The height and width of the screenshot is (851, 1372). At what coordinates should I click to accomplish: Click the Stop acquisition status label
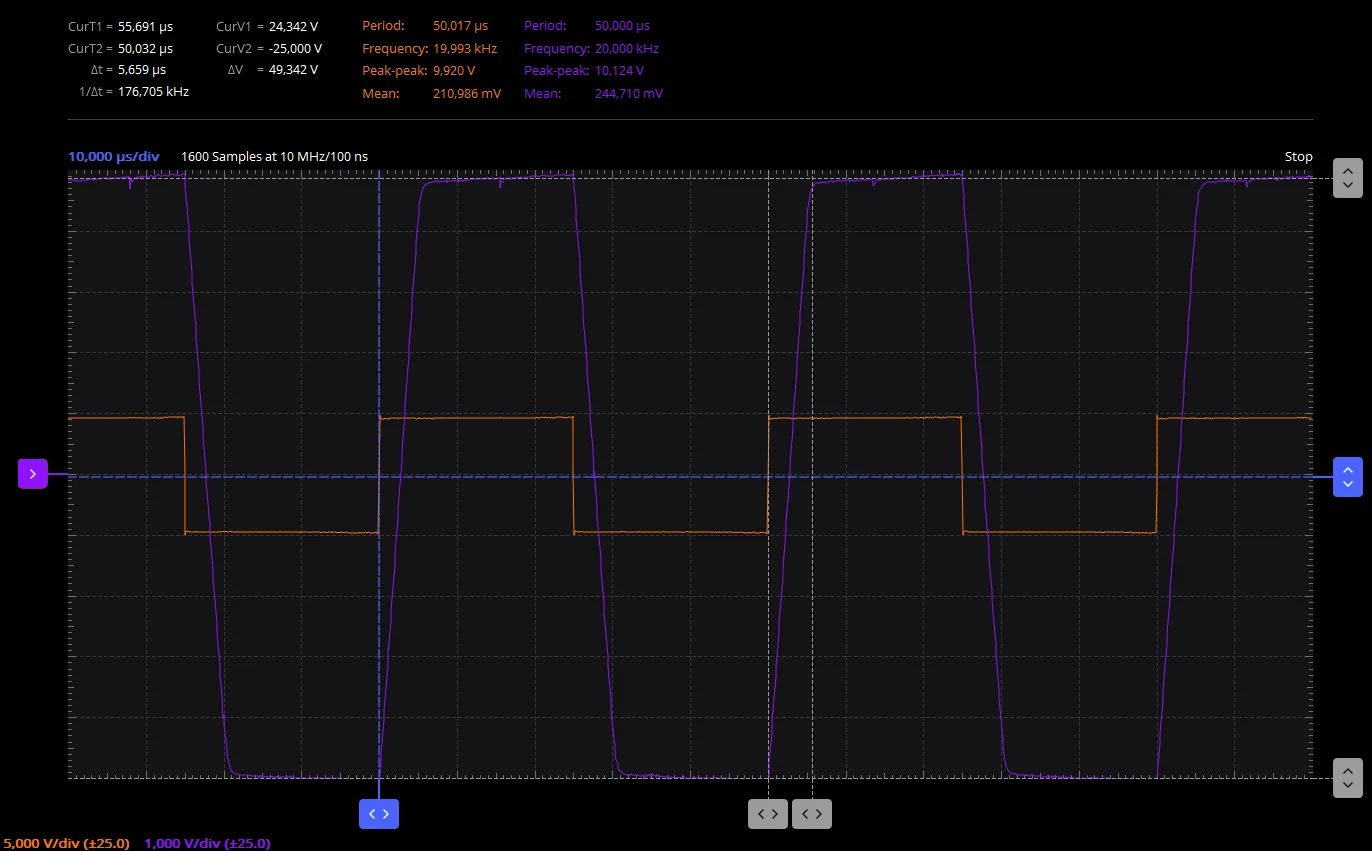click(1298, 157)
